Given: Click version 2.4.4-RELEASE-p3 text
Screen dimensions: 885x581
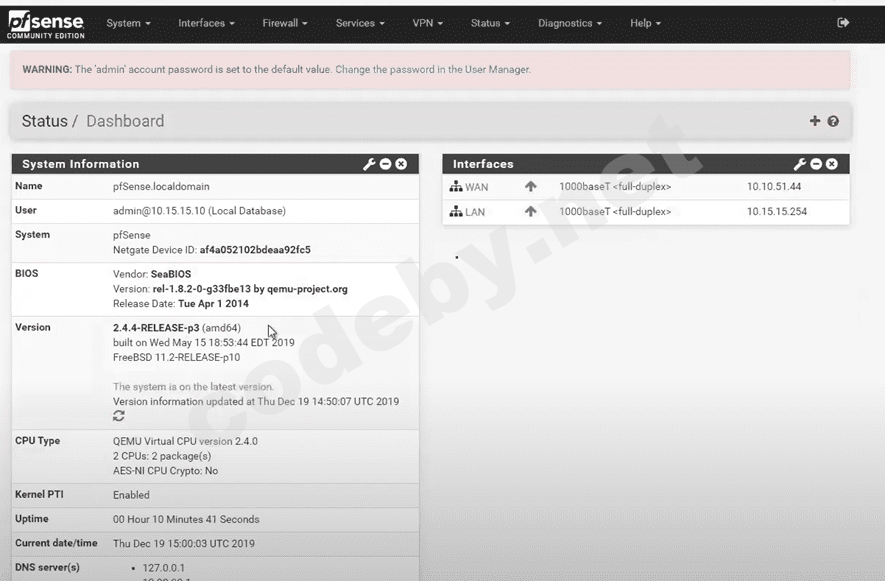Looking at the screenshot, I should click(156, 327).
